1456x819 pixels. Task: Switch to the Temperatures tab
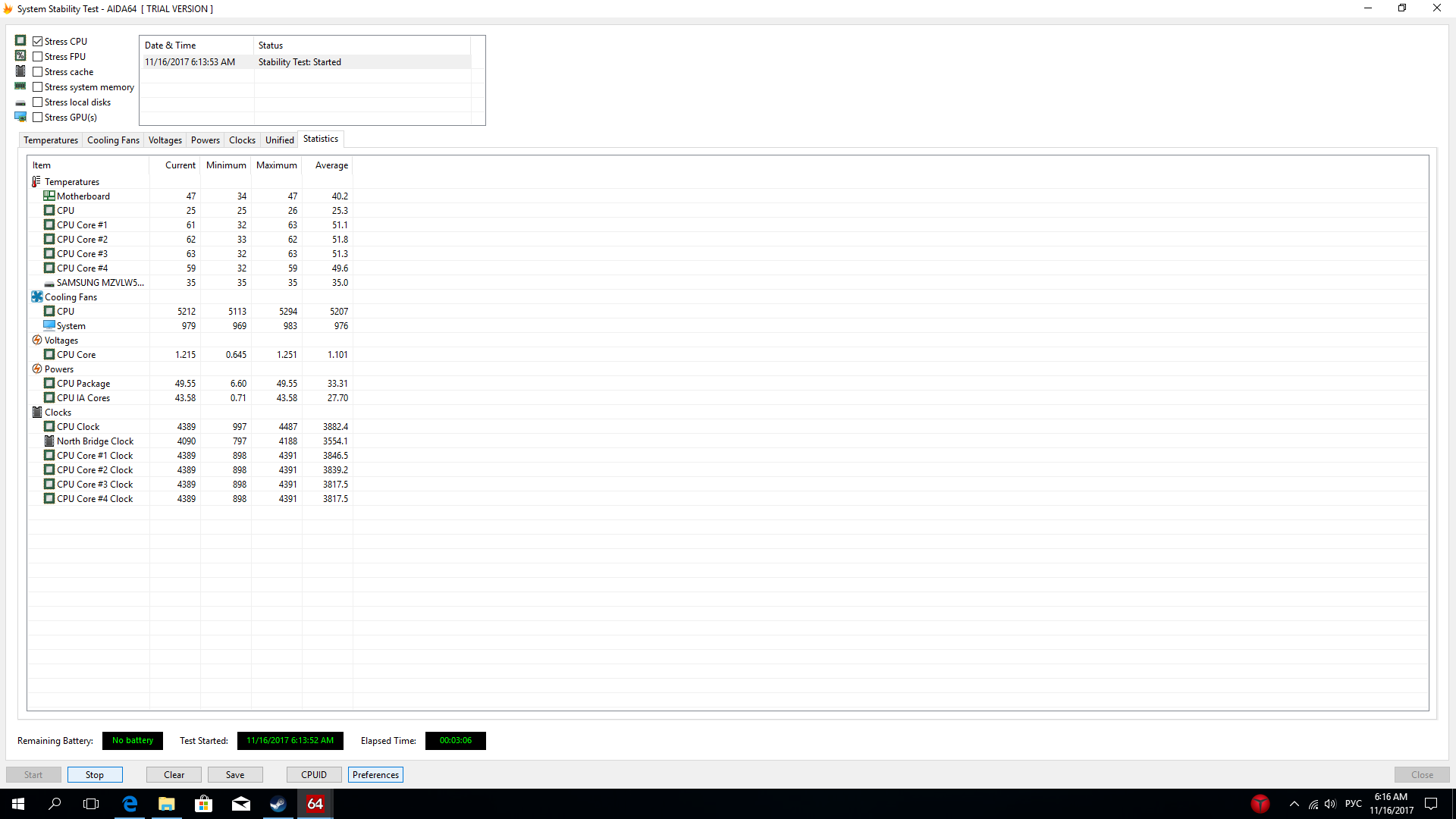[51, 140]
